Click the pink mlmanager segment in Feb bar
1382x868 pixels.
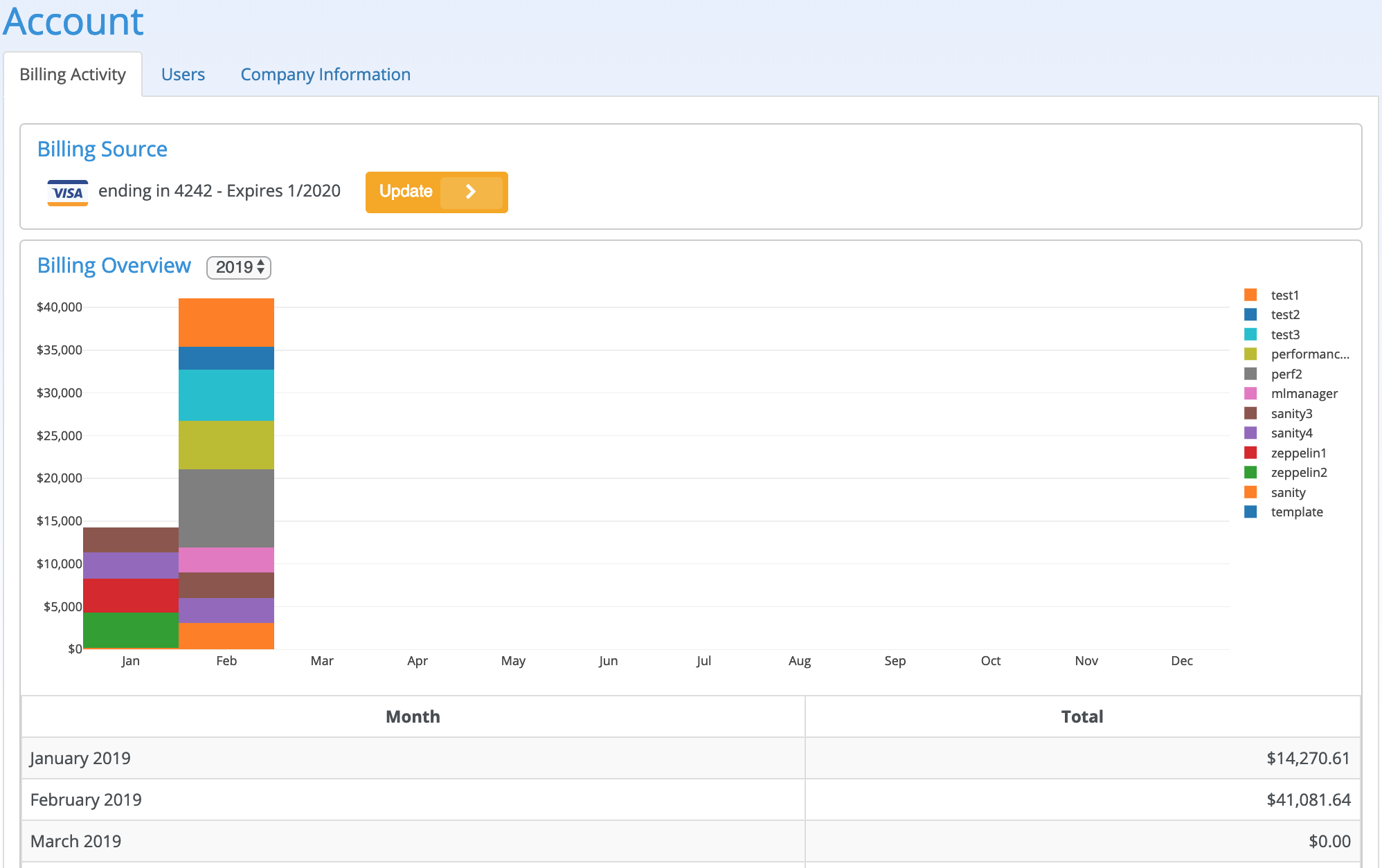coord(226,560)
